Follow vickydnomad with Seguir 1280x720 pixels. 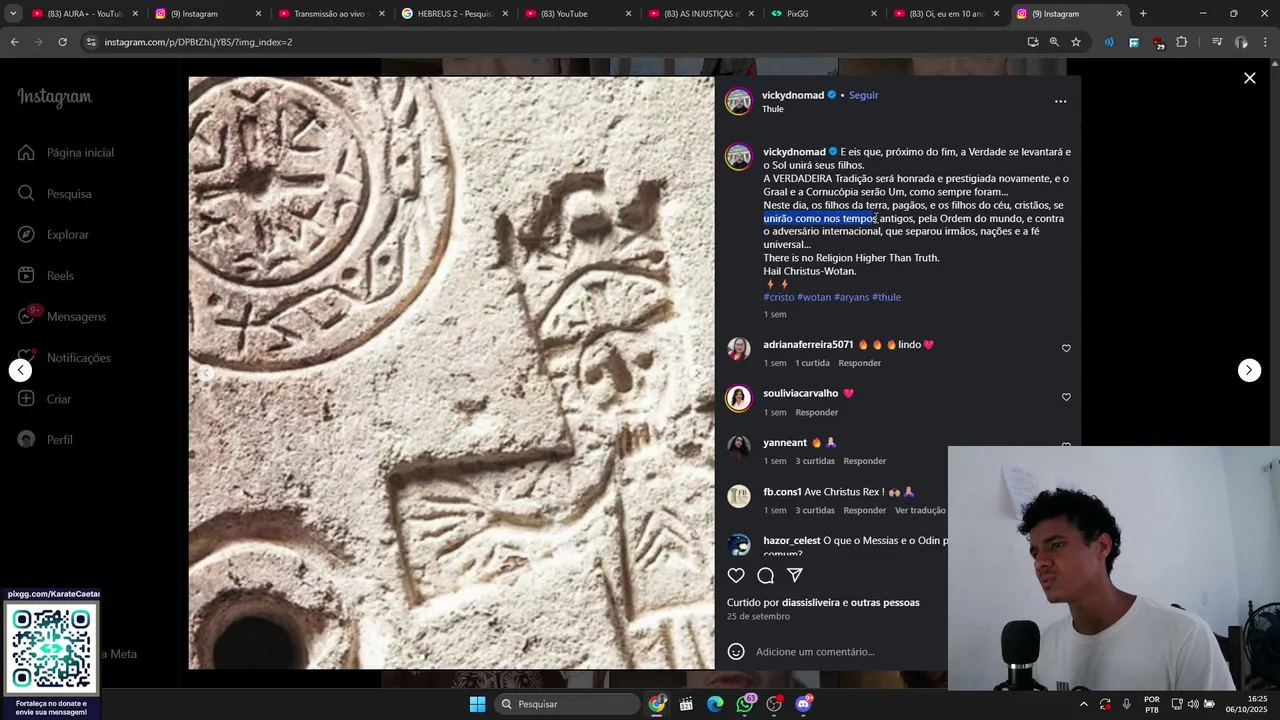tap(863, 95)
